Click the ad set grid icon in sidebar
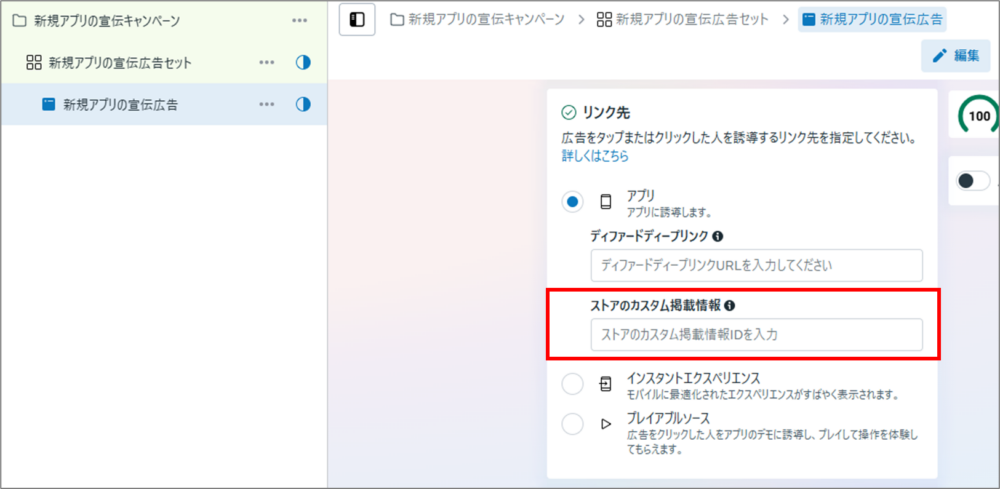The image size is (1000, 489). [x=33, y=62]
